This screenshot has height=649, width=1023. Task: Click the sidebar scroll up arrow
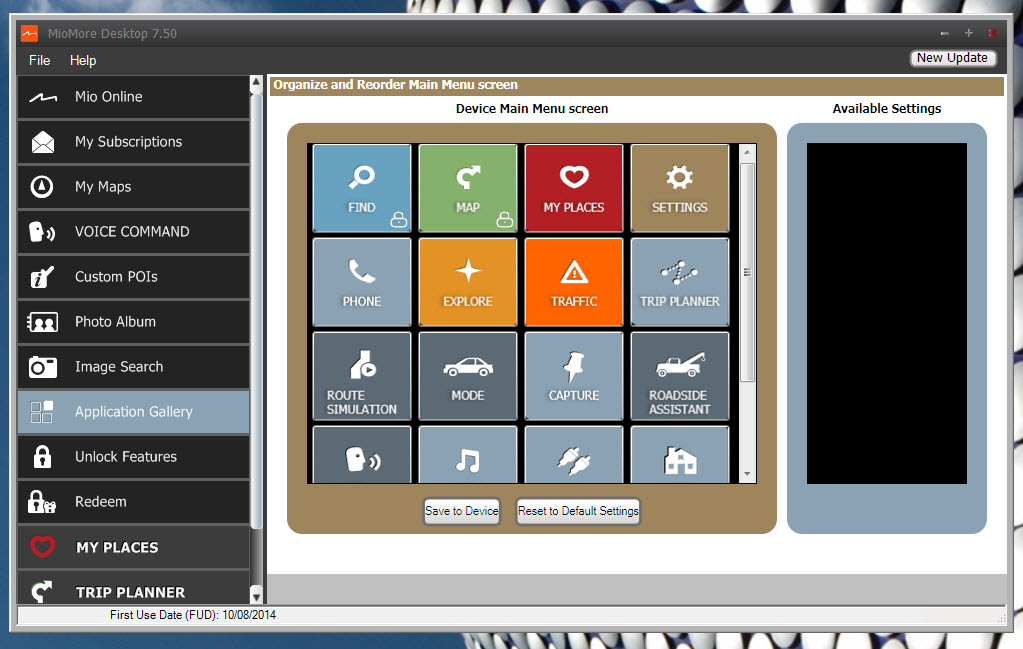coord(256,82)
